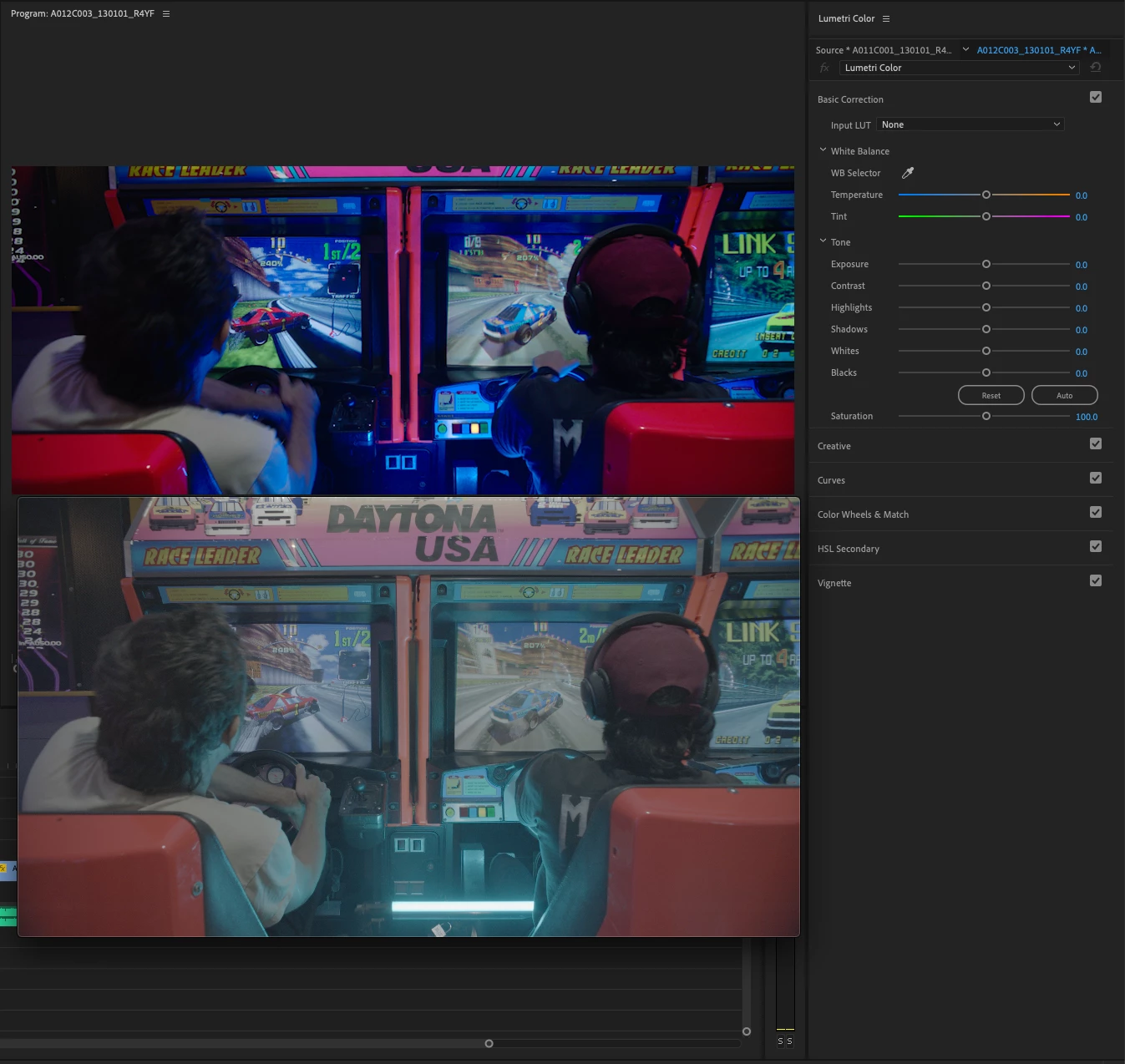Viewport: 1125px width, 1064px height.
Task: Click the Reset tone button
Action: tap(991, 395)
